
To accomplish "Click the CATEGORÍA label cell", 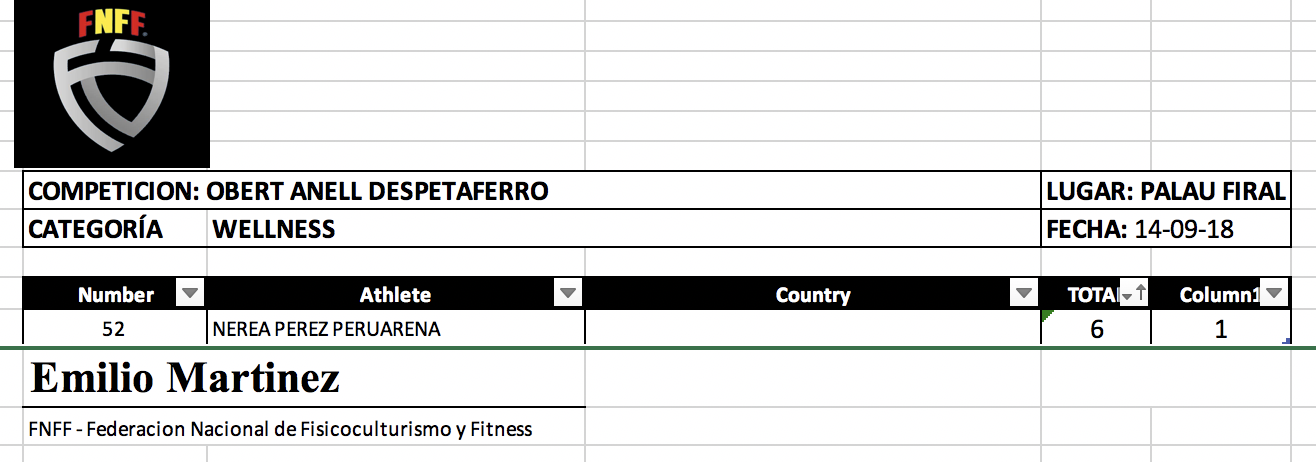I will click(x=96, y=229).
